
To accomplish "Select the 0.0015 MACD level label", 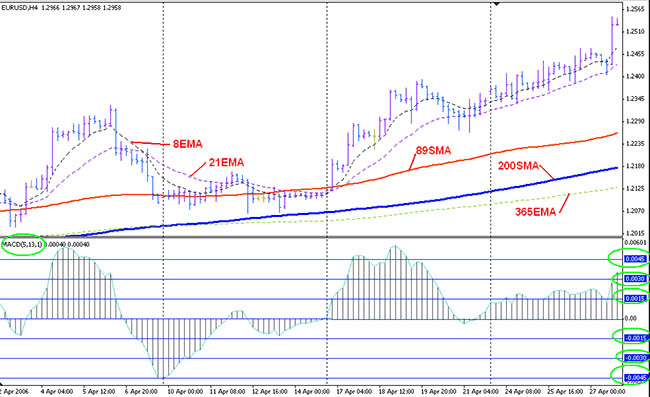I will point(635,298).
